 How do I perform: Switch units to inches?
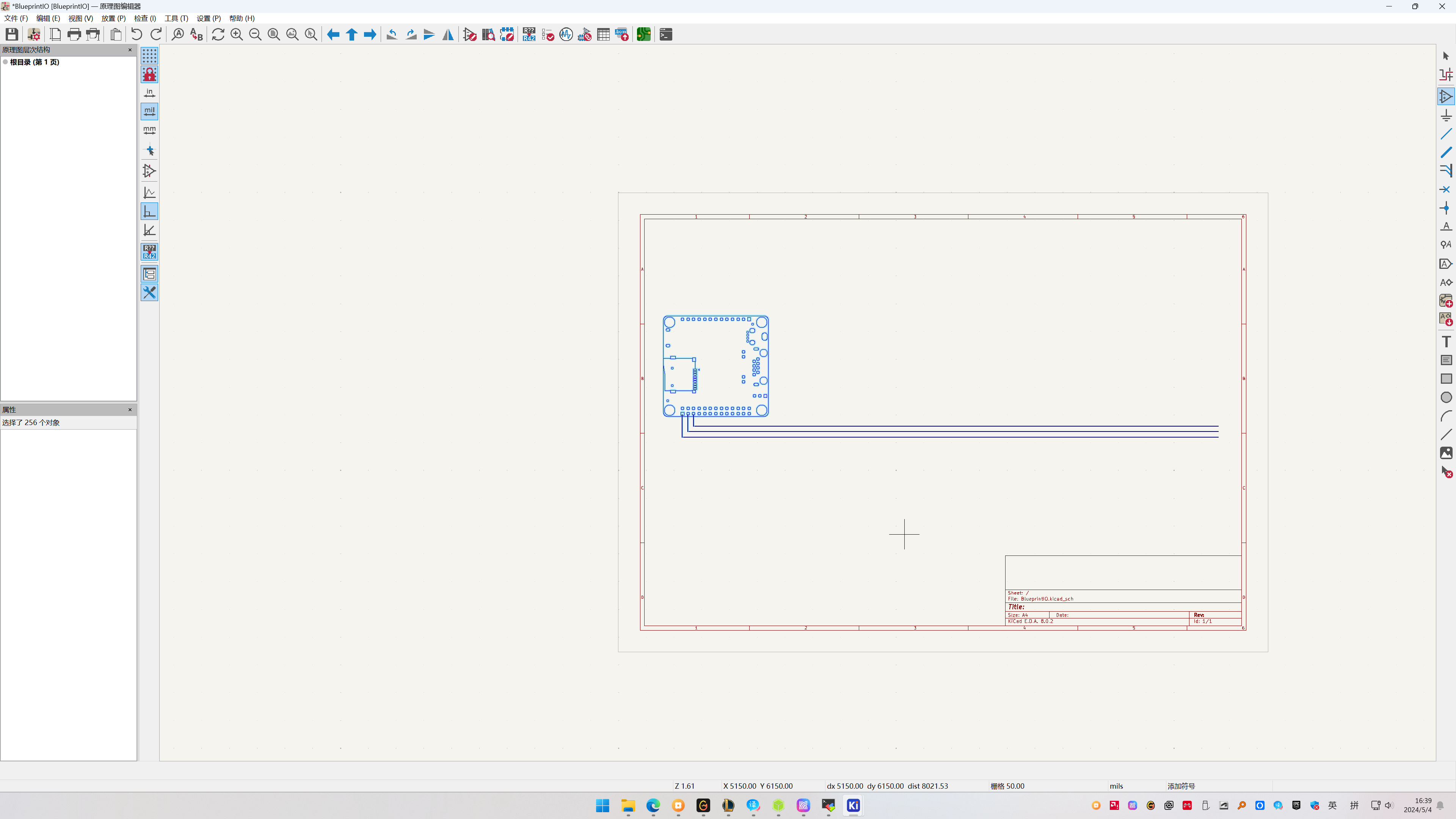coord(149,93)
